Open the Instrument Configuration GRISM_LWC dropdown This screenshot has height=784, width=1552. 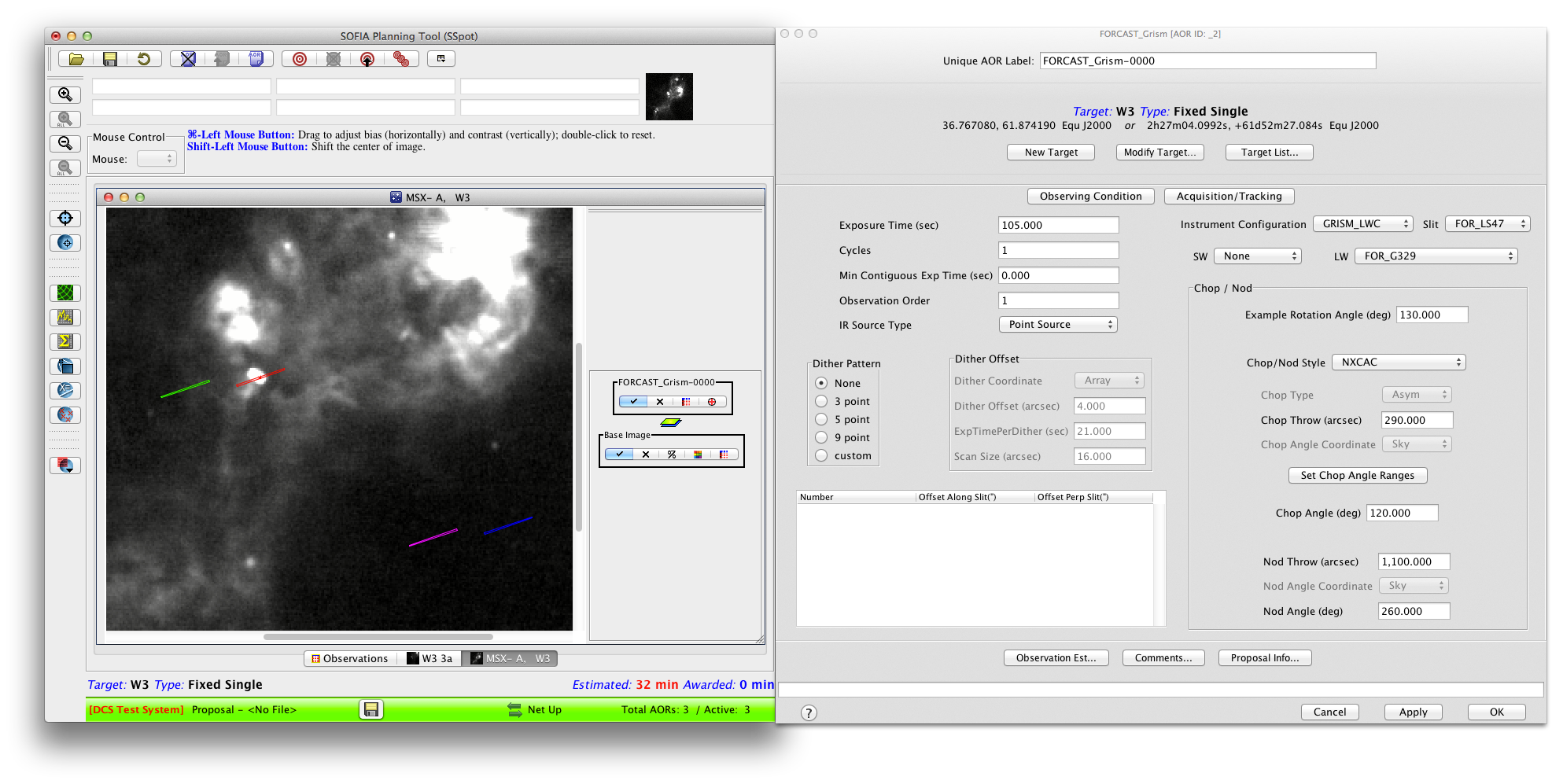point(1363,224)
